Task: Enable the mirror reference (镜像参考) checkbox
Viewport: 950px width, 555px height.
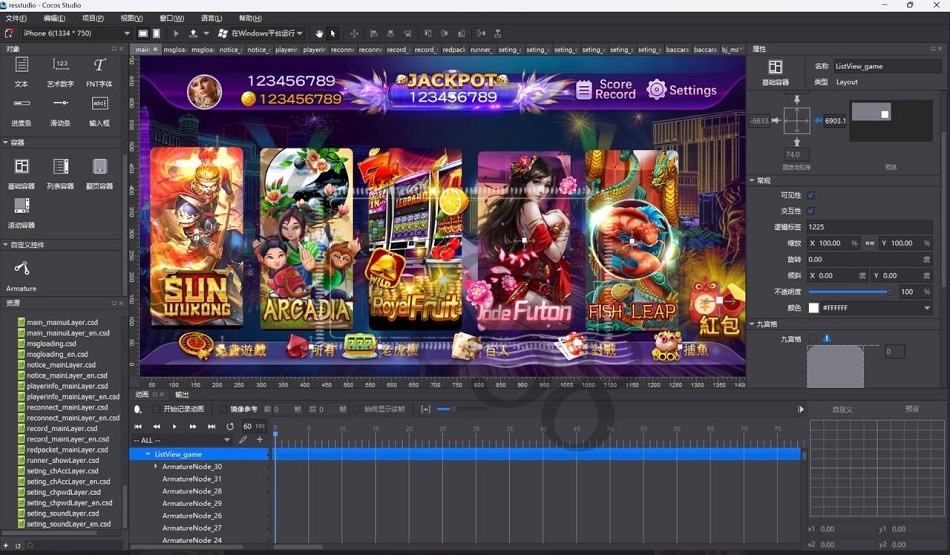Action: (223, 410)
